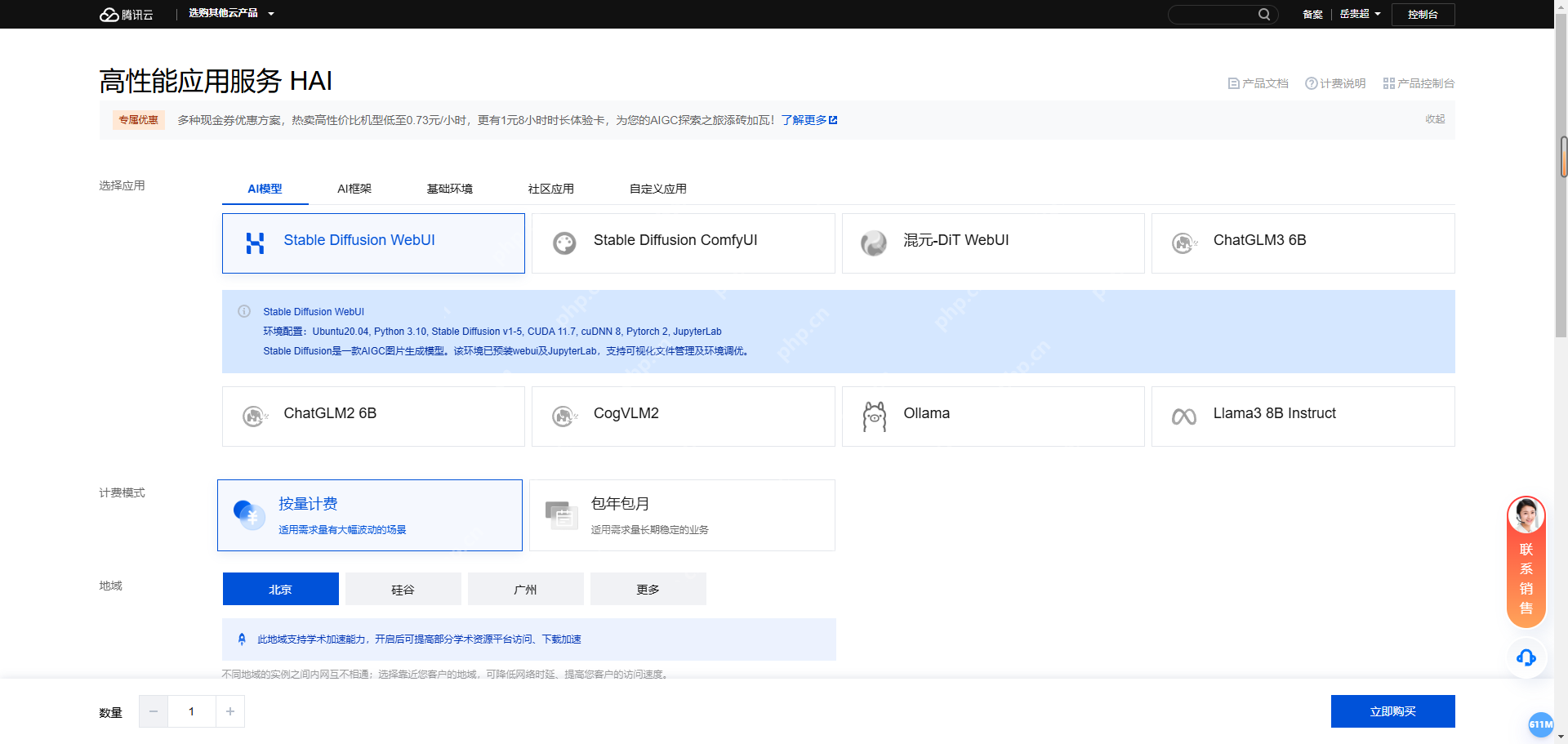
Task: Click the 按量计费 coin icon
Action: tap(249, 515)
